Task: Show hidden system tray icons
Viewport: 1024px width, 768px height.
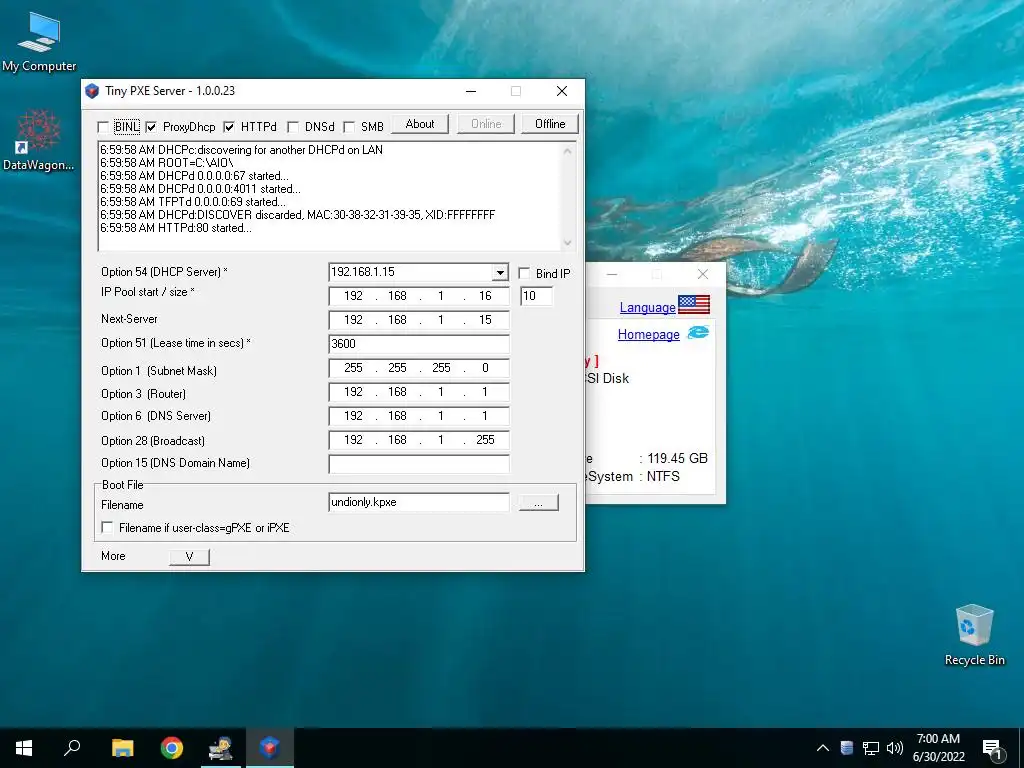Action: tap(823, 748)
